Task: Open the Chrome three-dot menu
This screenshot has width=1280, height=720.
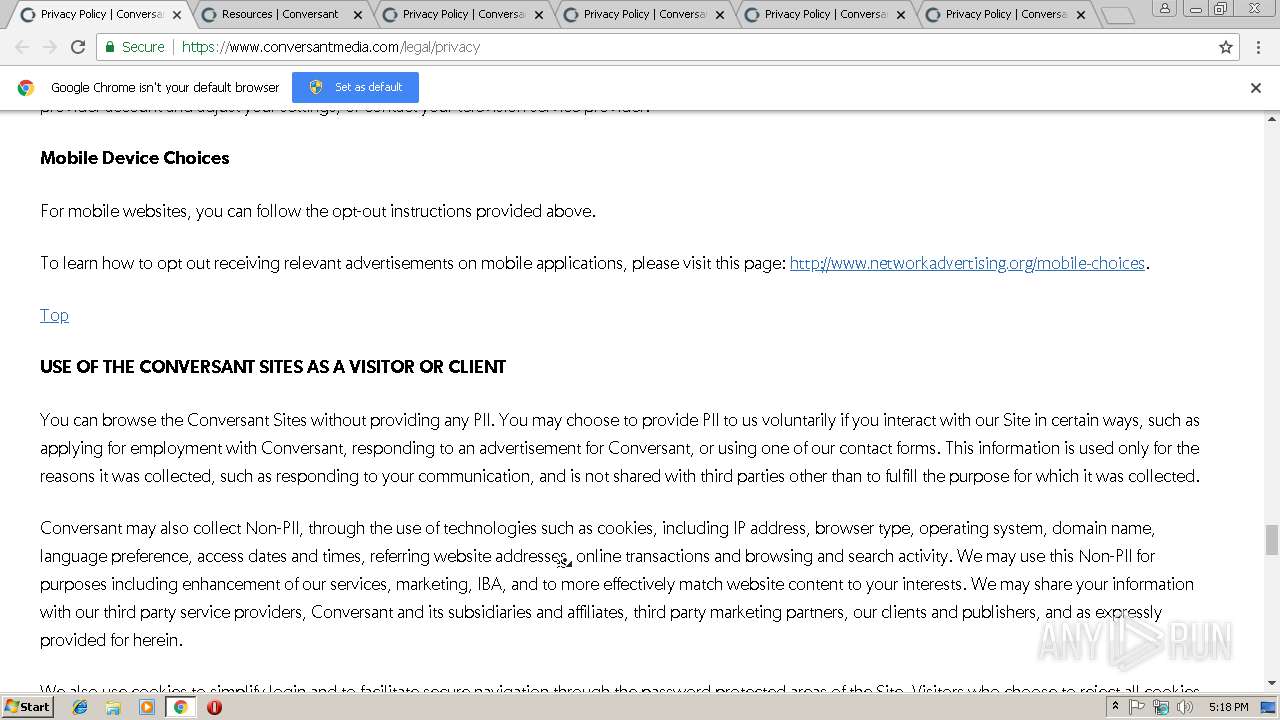Action: (x=1259, y=47)
